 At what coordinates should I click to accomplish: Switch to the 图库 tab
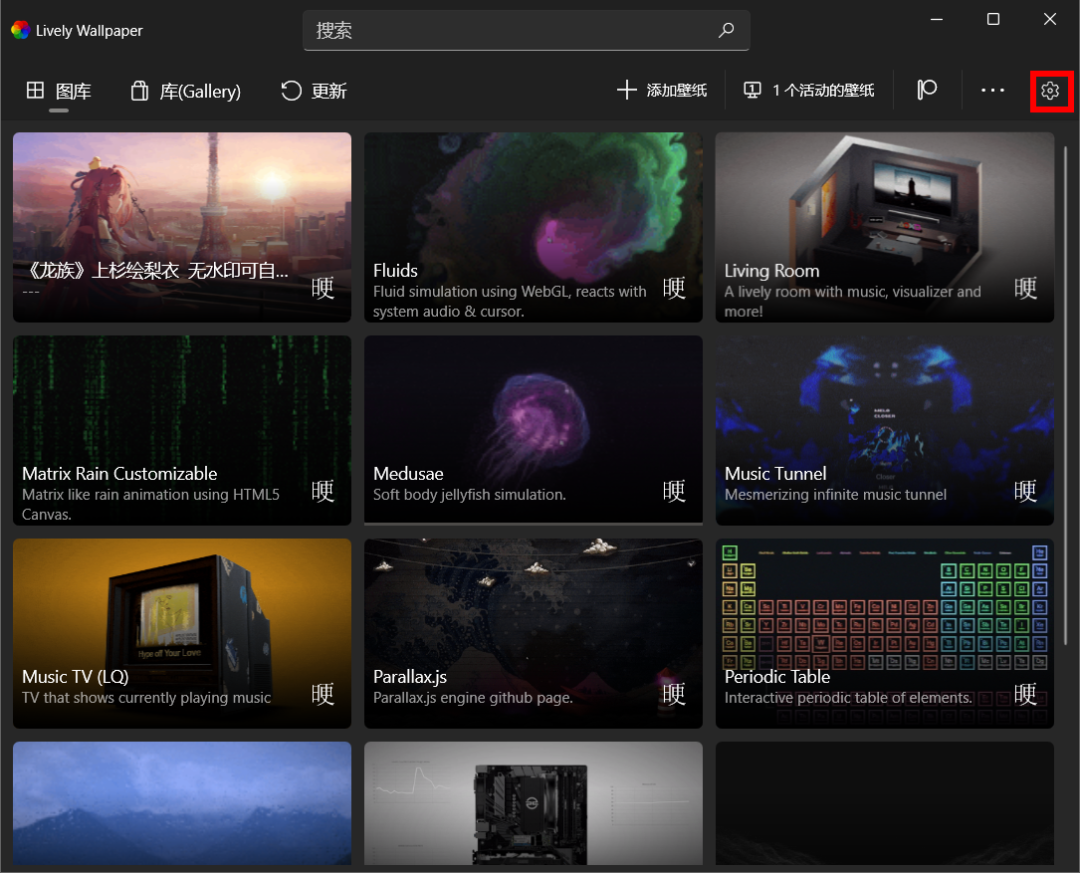(59, 90)
